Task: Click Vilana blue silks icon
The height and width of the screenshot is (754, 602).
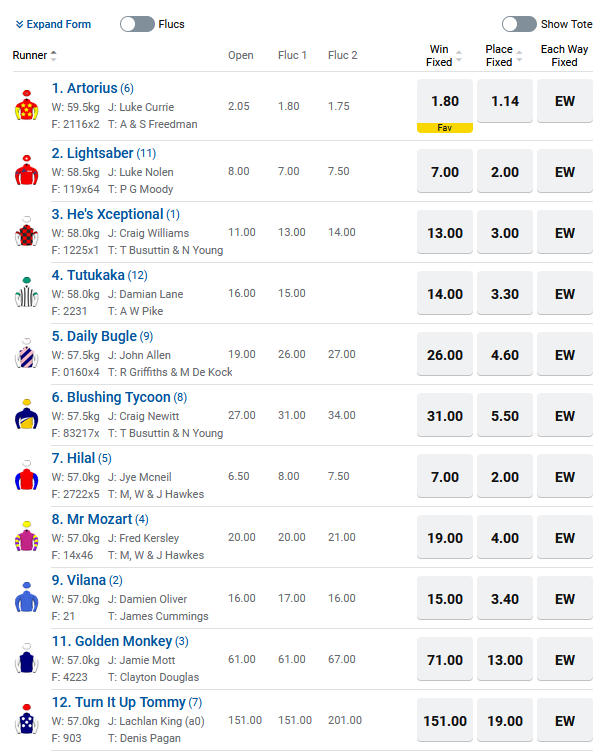Action: [x=26, y=598]
